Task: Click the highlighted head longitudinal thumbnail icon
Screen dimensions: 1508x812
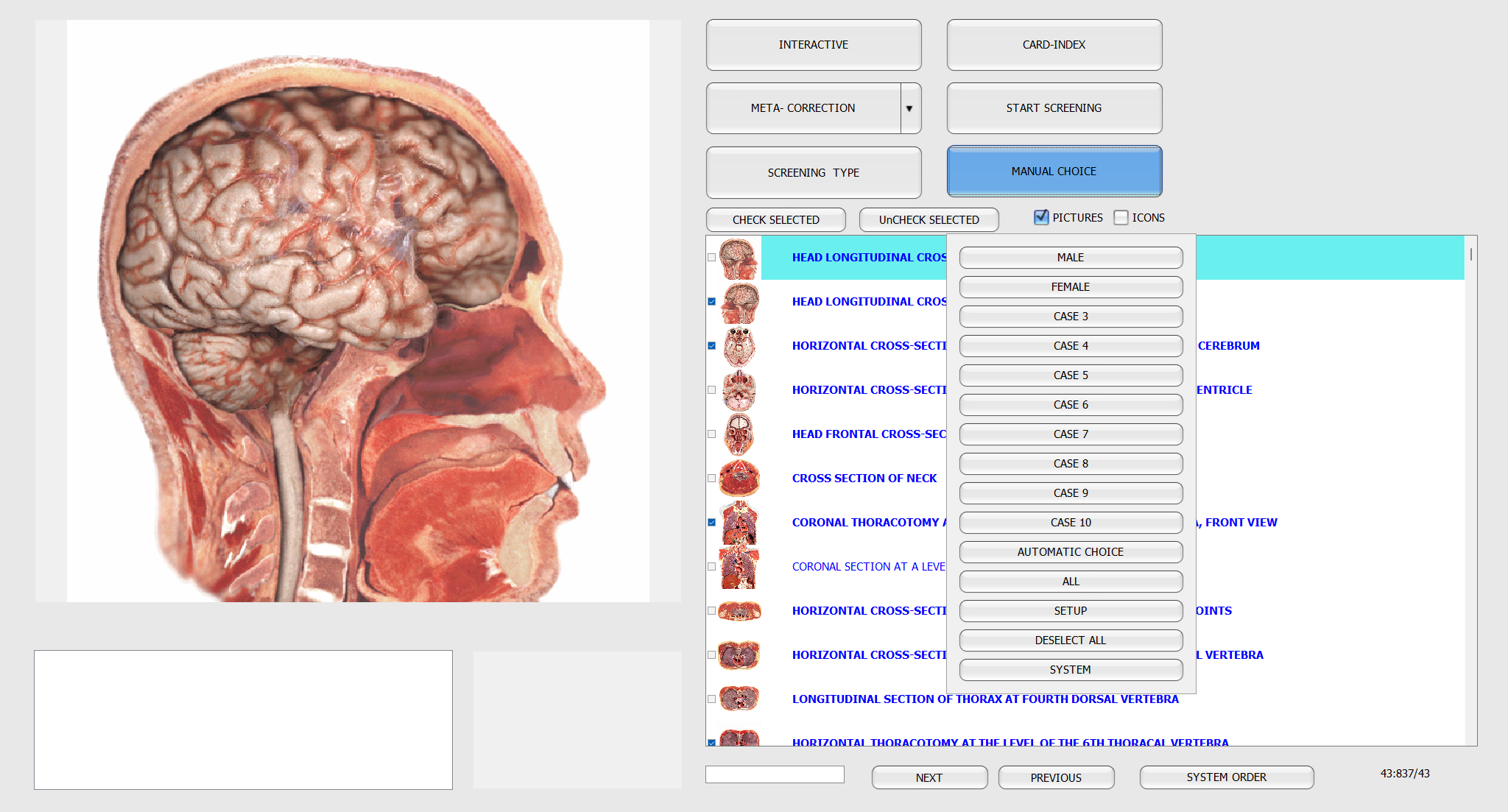Action: 739,258
